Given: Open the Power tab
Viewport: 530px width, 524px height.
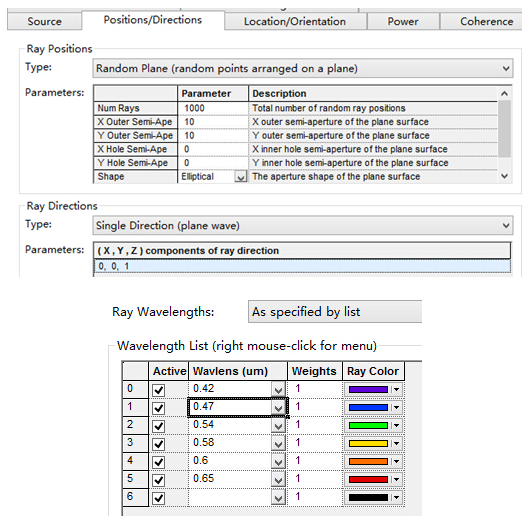Looking at the screenshot, I should click(x=403, y=21).
